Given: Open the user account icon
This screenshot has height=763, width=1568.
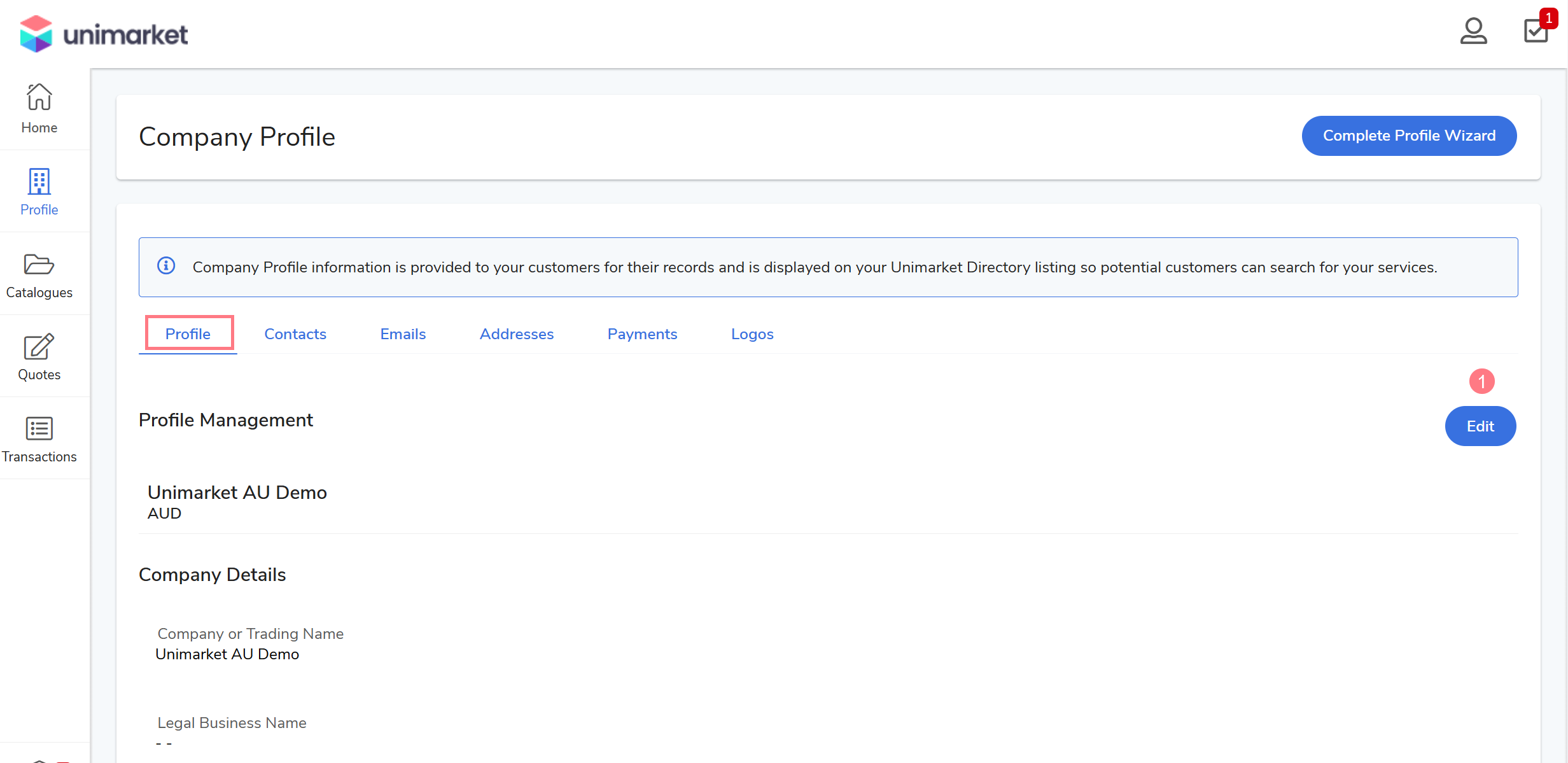Looking at the screenshot, I should (1473, 31).
